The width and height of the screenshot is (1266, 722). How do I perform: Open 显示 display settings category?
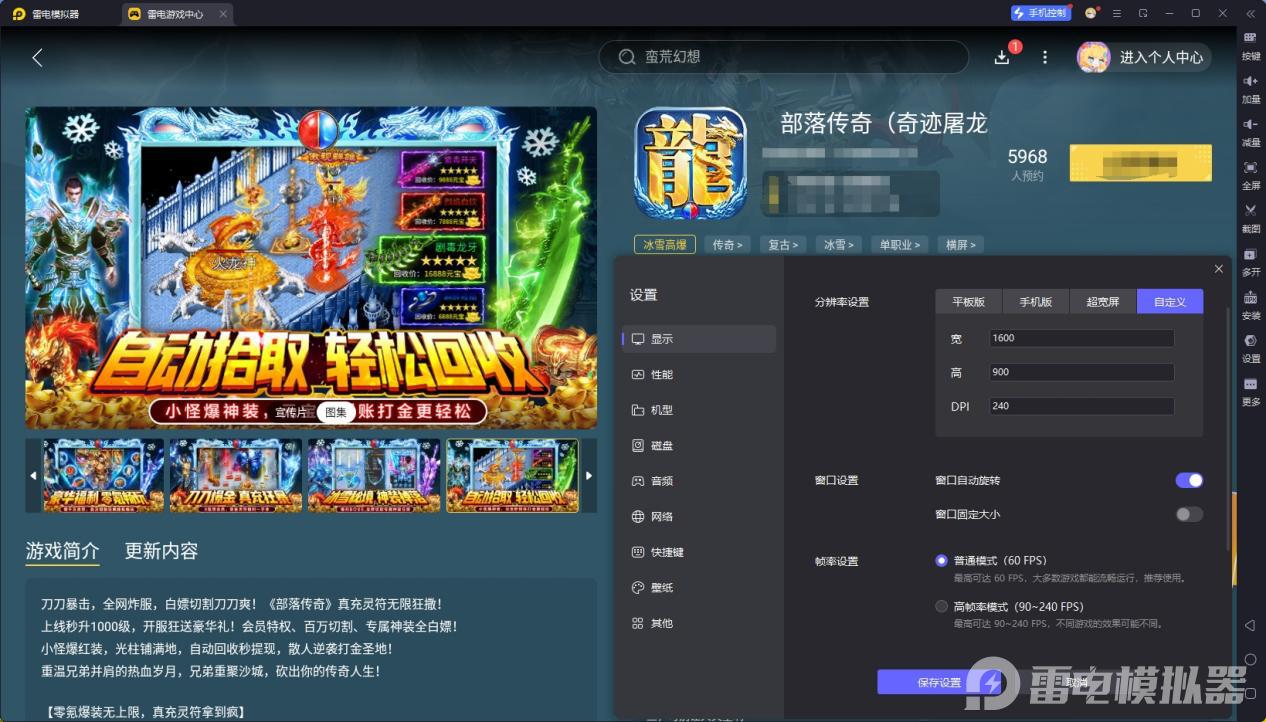click(699, 339)
